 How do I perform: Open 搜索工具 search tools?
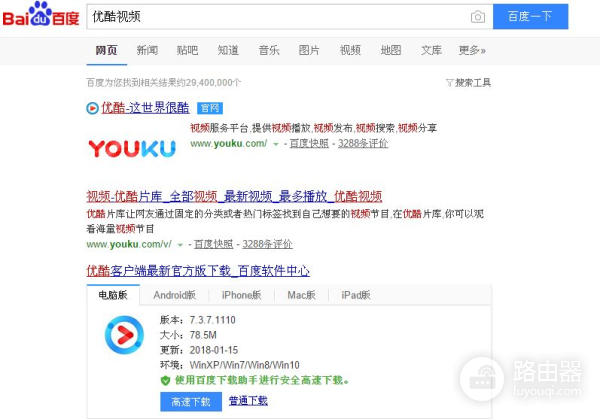click(473, 83)
